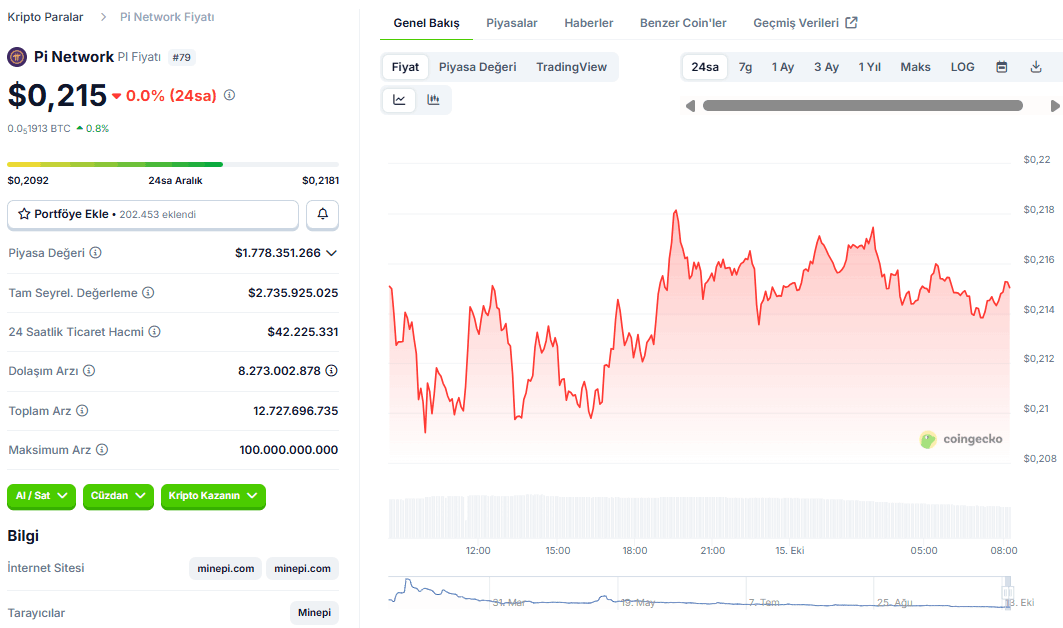The height and width of the screenshot is (628, 1063).
Task: Switch to the Piyasalar tab
Action: (x=512, y=23)
